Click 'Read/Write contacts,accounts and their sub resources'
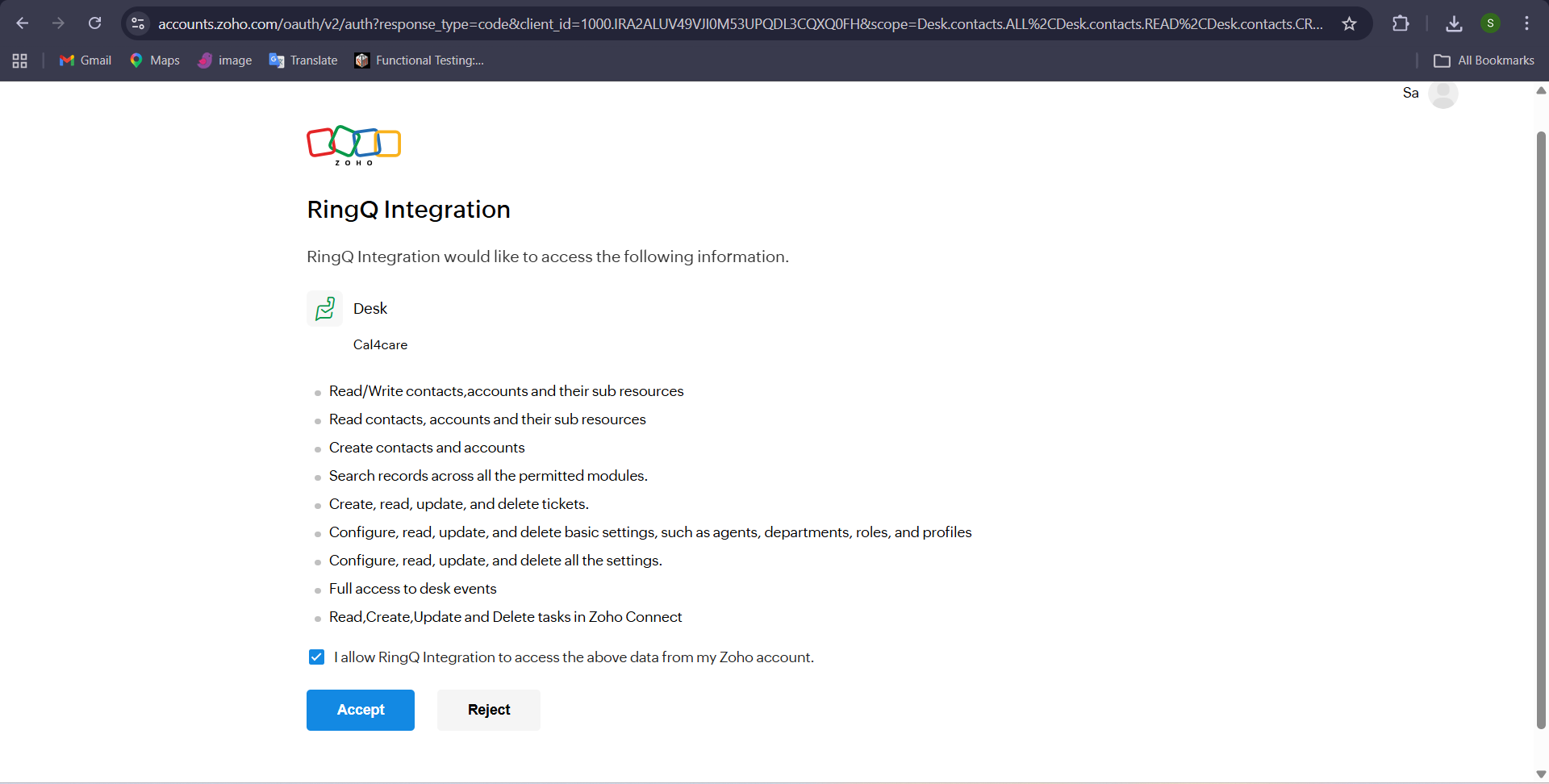The height and width of the screenshot is (784, 1549). pos(506,391)
